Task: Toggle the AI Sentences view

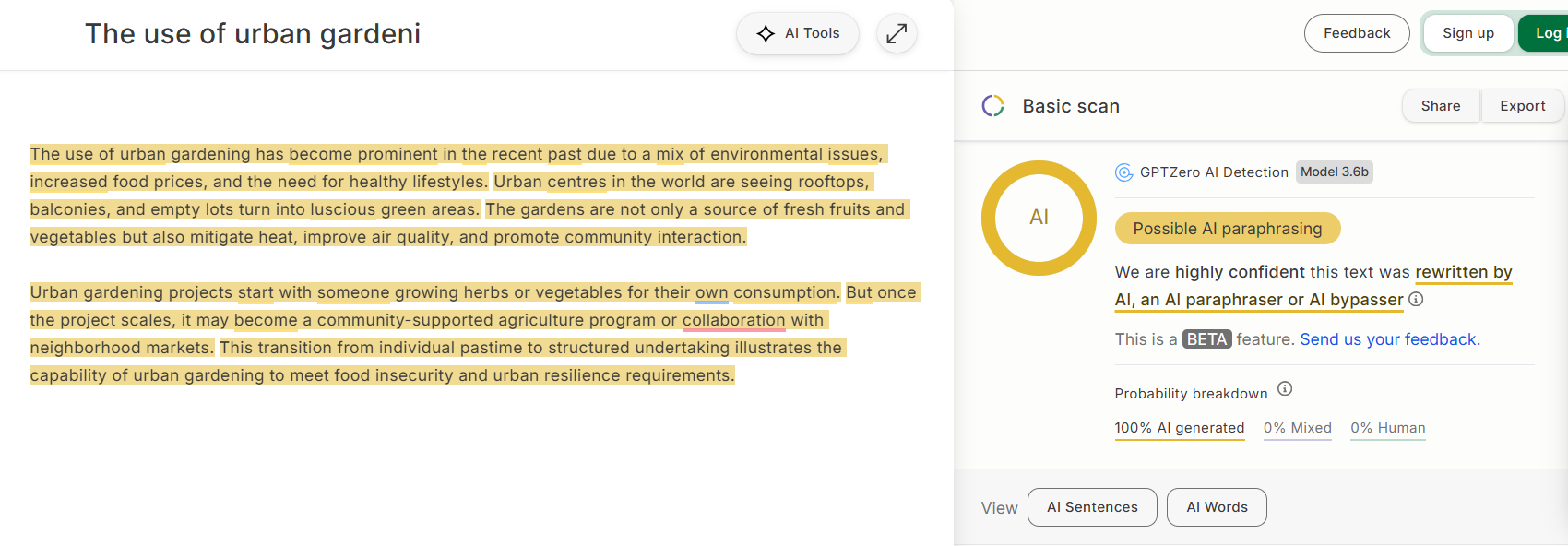Action: coord(1092,507)
